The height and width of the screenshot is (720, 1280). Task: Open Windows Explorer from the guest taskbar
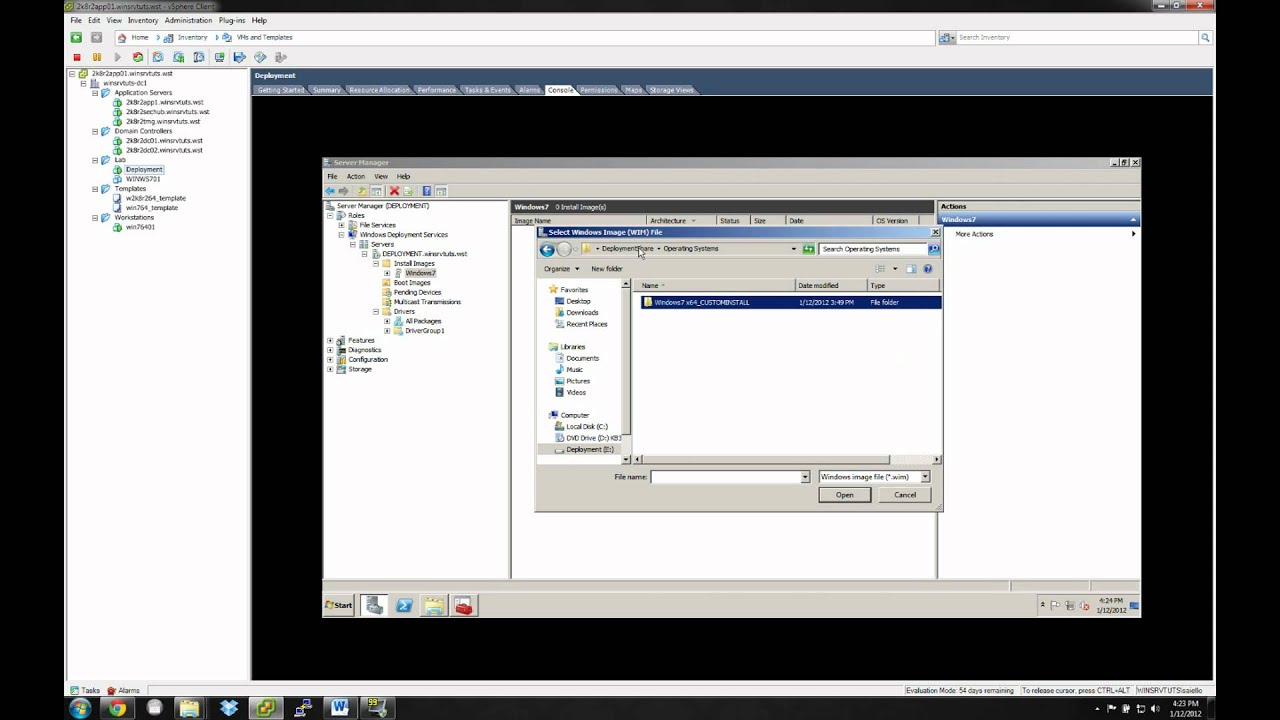click(x=433, y=605)
